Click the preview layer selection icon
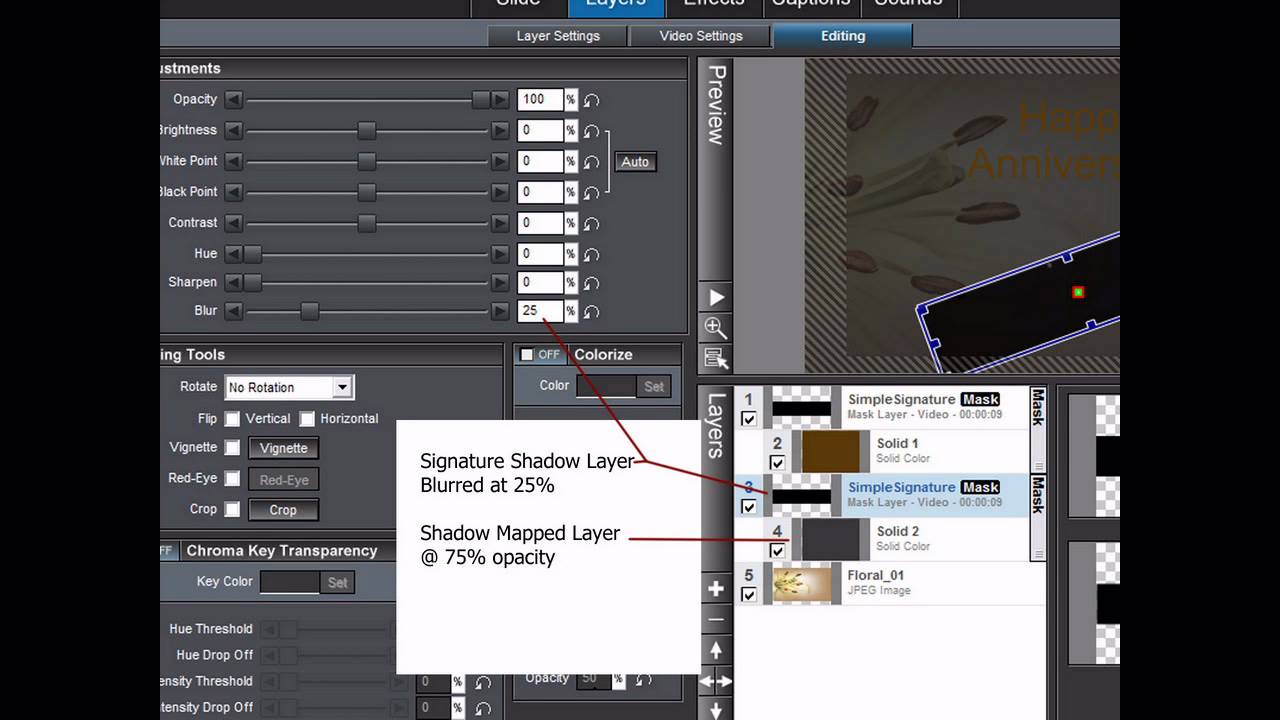Viewport: 1280px width, 720px height. point(716,358)
